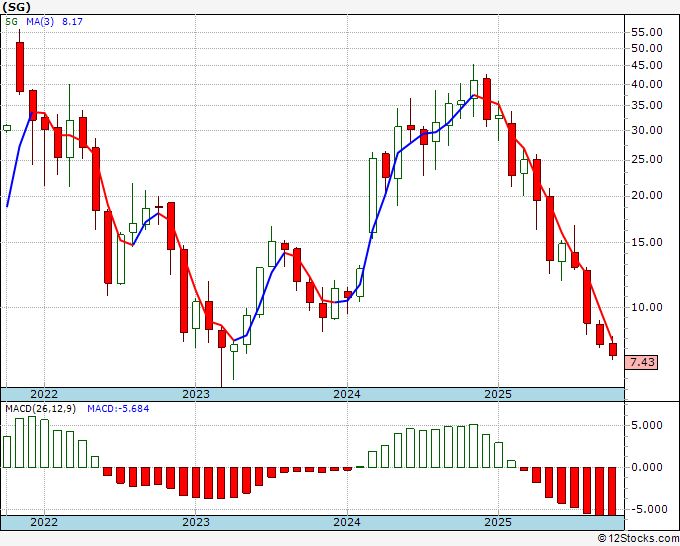The width and height of the screenshot is (680, 546).
Task: Click 2025 on the MACD timeline
Action: (498, 522)
